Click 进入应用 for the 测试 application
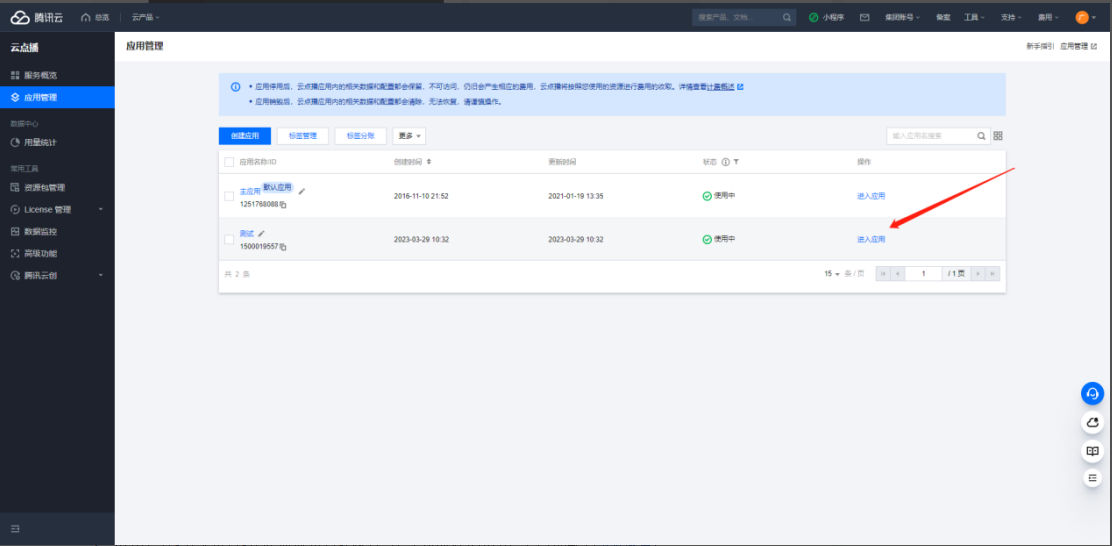Screen dimensions: 1112x546 pos(870,240)
